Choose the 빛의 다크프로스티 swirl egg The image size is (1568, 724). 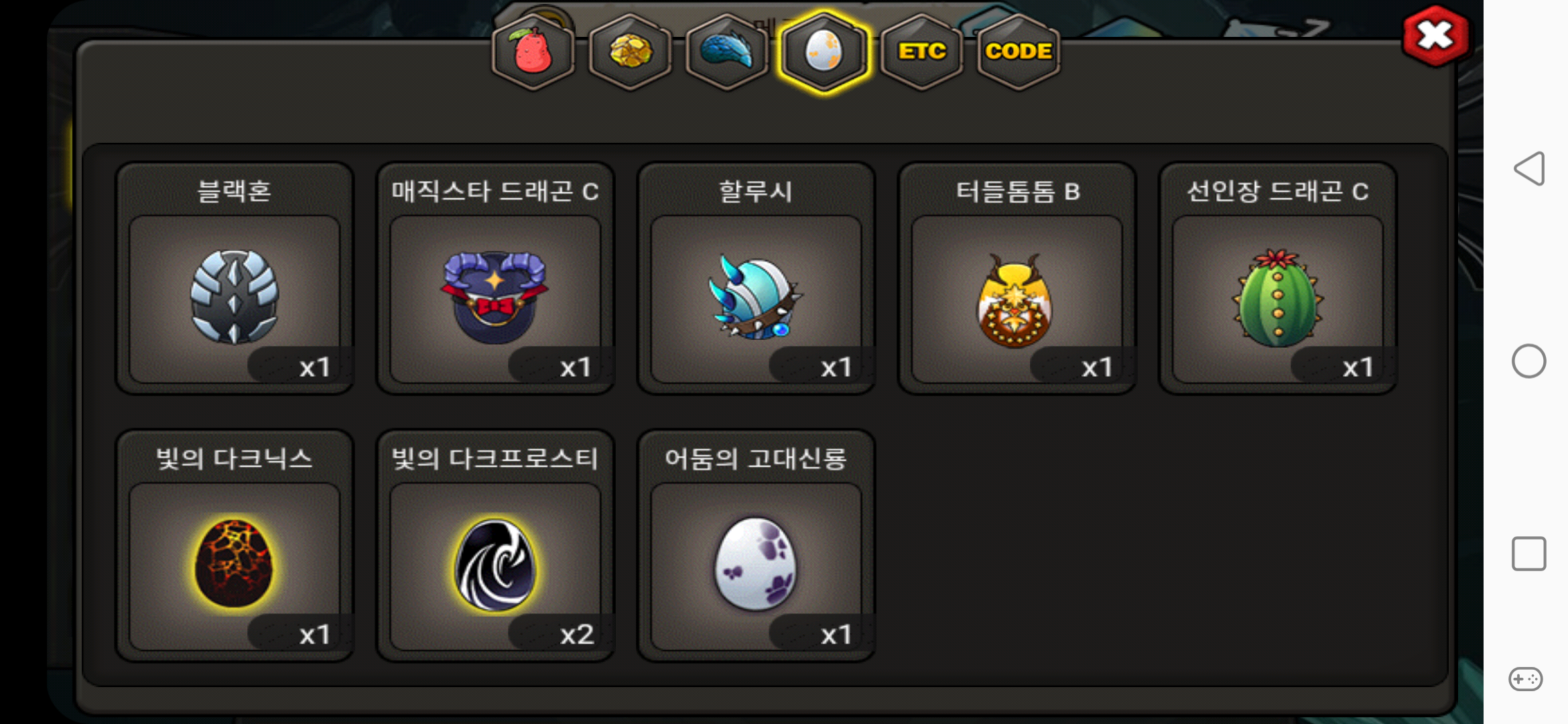coord(495,546)
